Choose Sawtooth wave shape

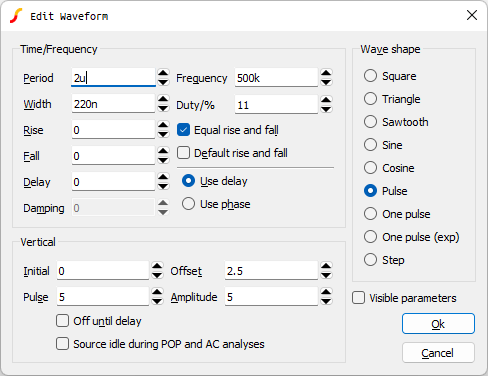(x=370, y=122)
